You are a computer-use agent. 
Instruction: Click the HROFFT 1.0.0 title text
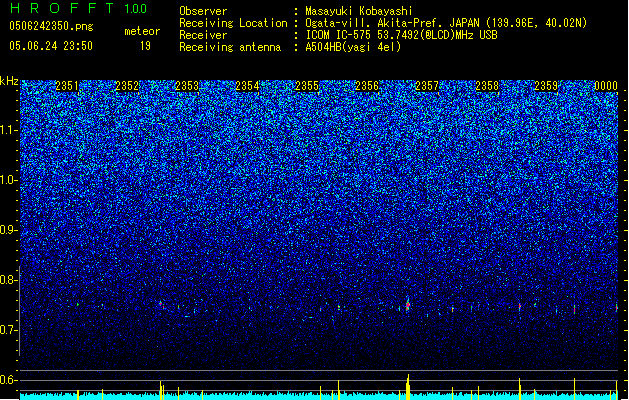click(x=78, y=8)
